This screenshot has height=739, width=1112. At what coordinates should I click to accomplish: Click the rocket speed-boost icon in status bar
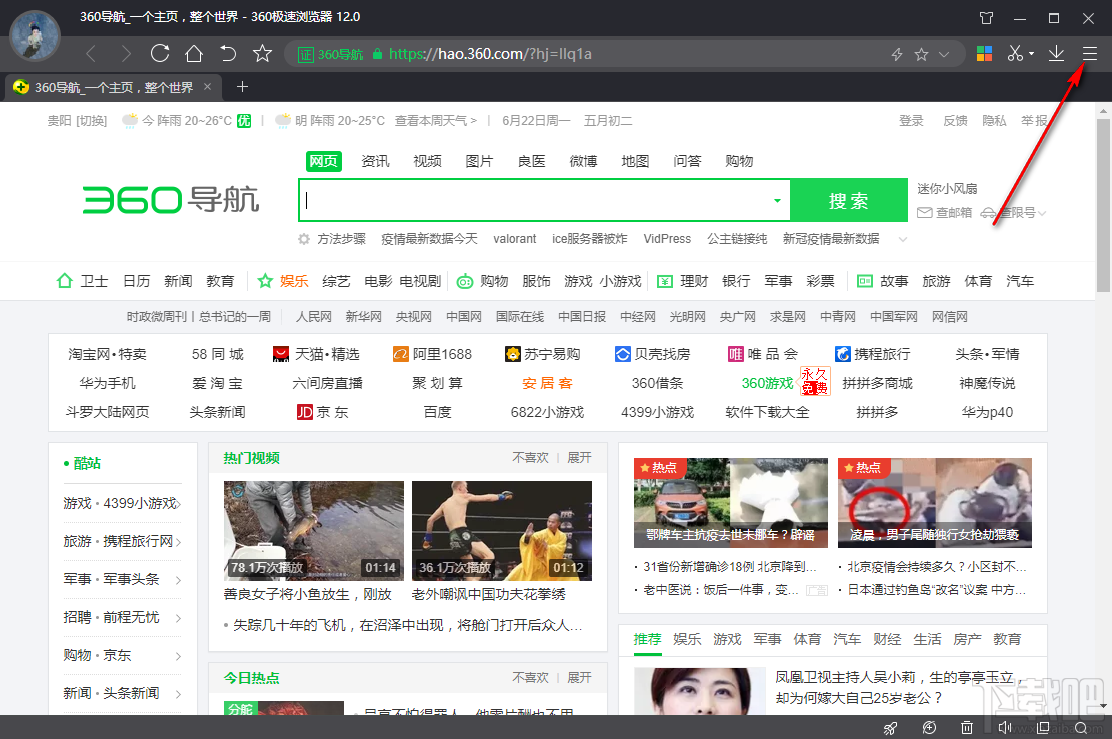click(890, 727)
